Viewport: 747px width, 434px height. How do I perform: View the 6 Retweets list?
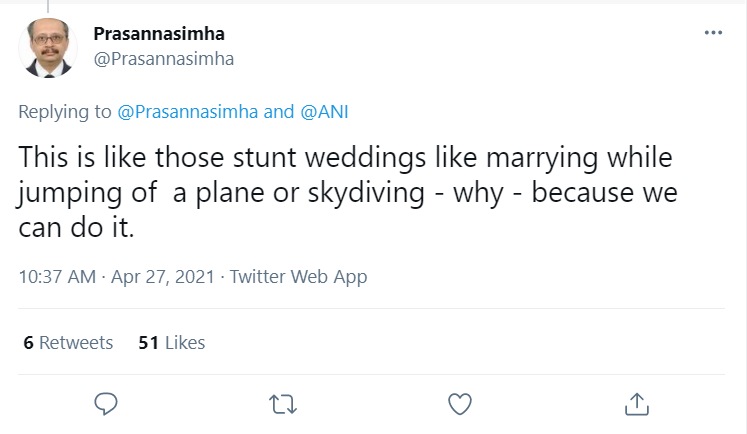(x=68, y=343)
